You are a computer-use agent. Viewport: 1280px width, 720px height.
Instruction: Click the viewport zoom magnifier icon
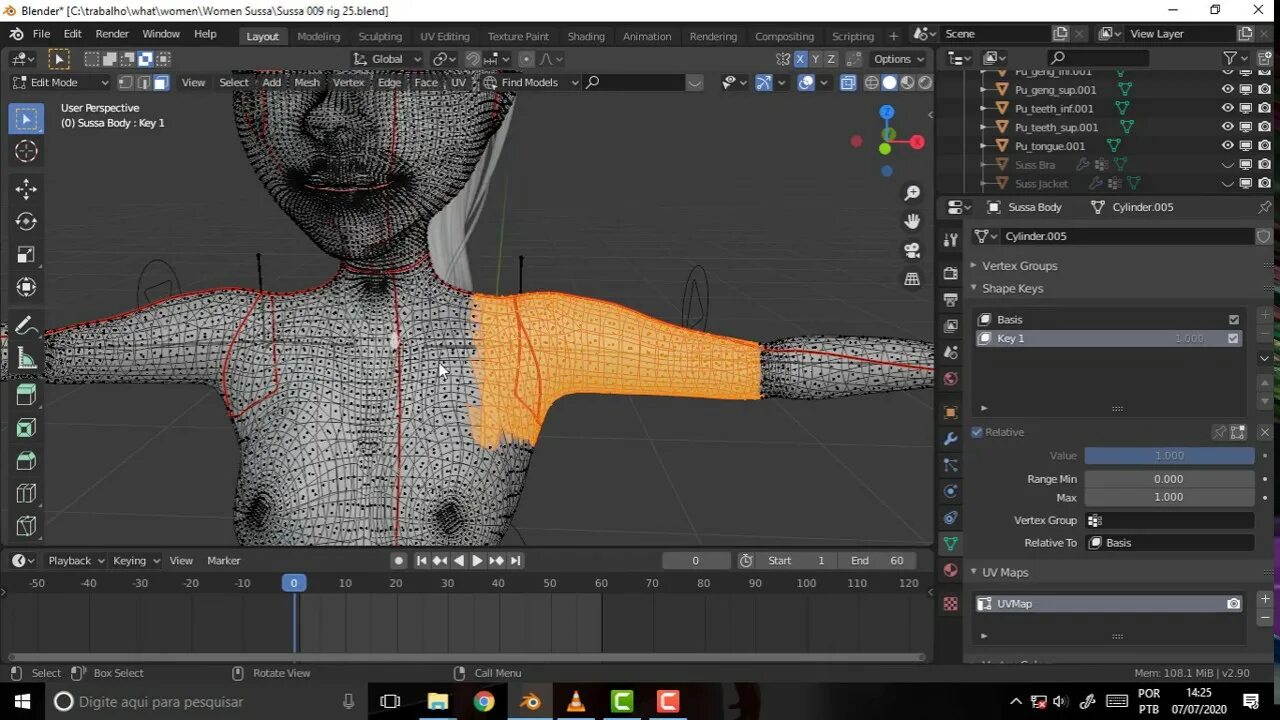click(x=912, y=193)
